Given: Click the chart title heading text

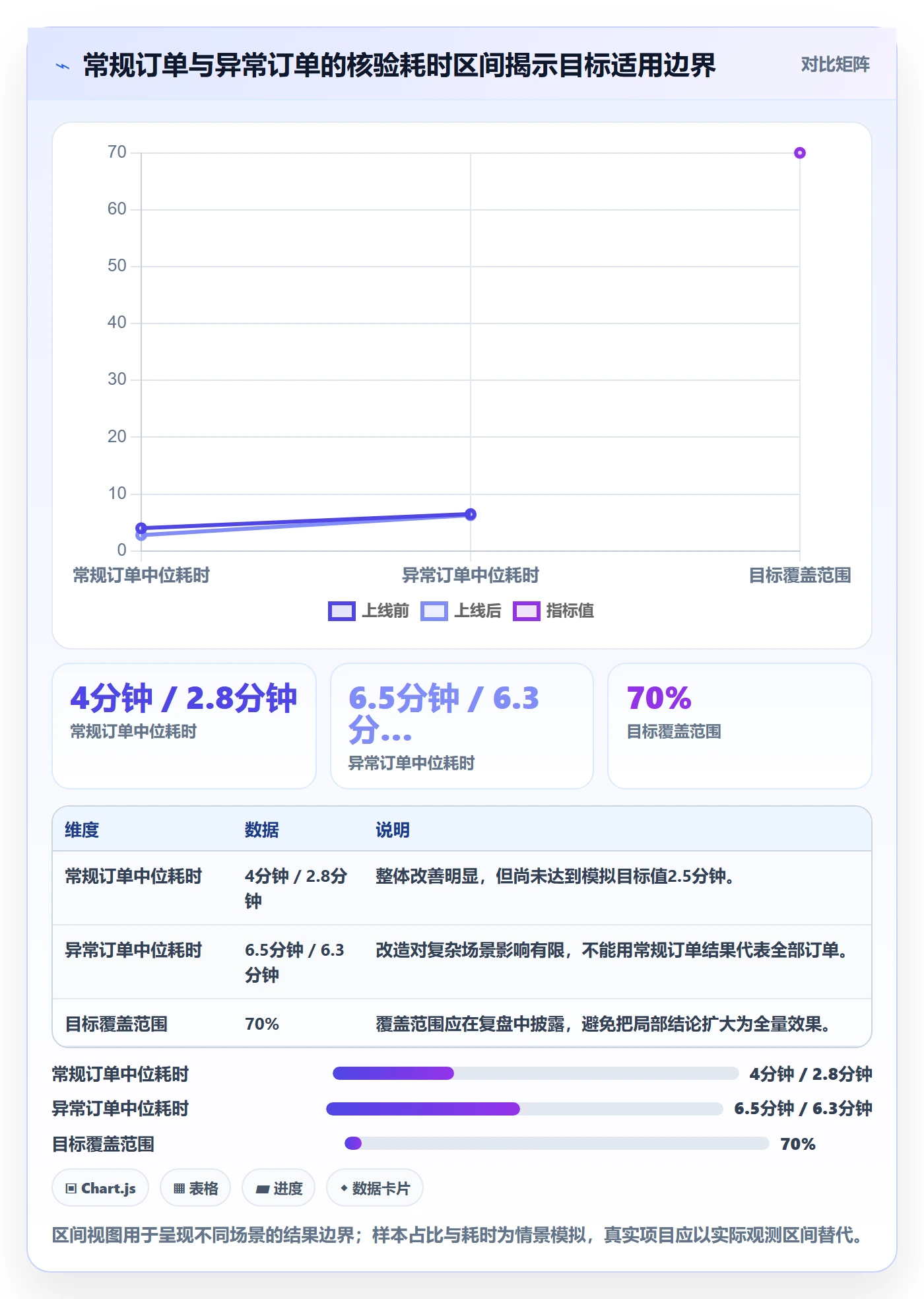Looking at the screenshot, I should tap(399, 65).
